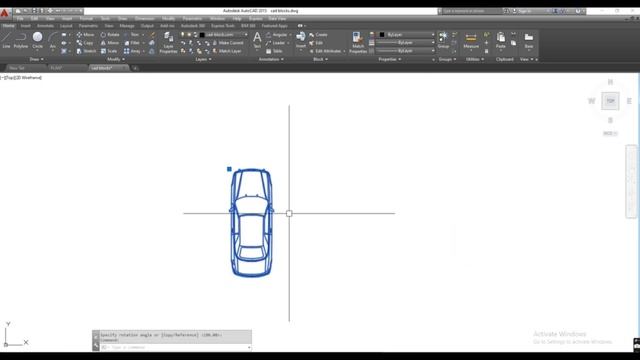640x360 pixels.
Task: Select the Arc tool
Action: tap(53, 41)
